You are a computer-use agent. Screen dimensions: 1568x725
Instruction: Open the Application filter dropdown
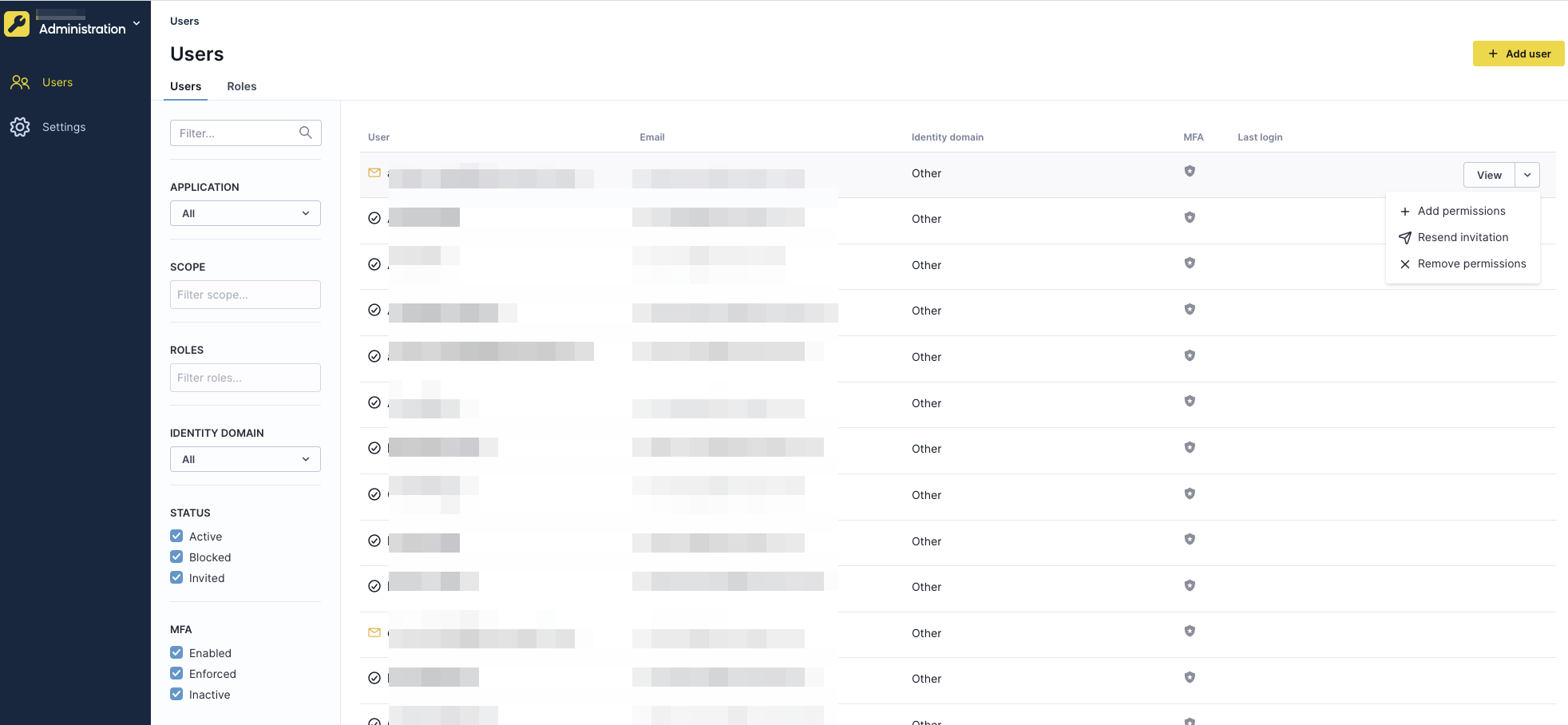tap(245, 213)
